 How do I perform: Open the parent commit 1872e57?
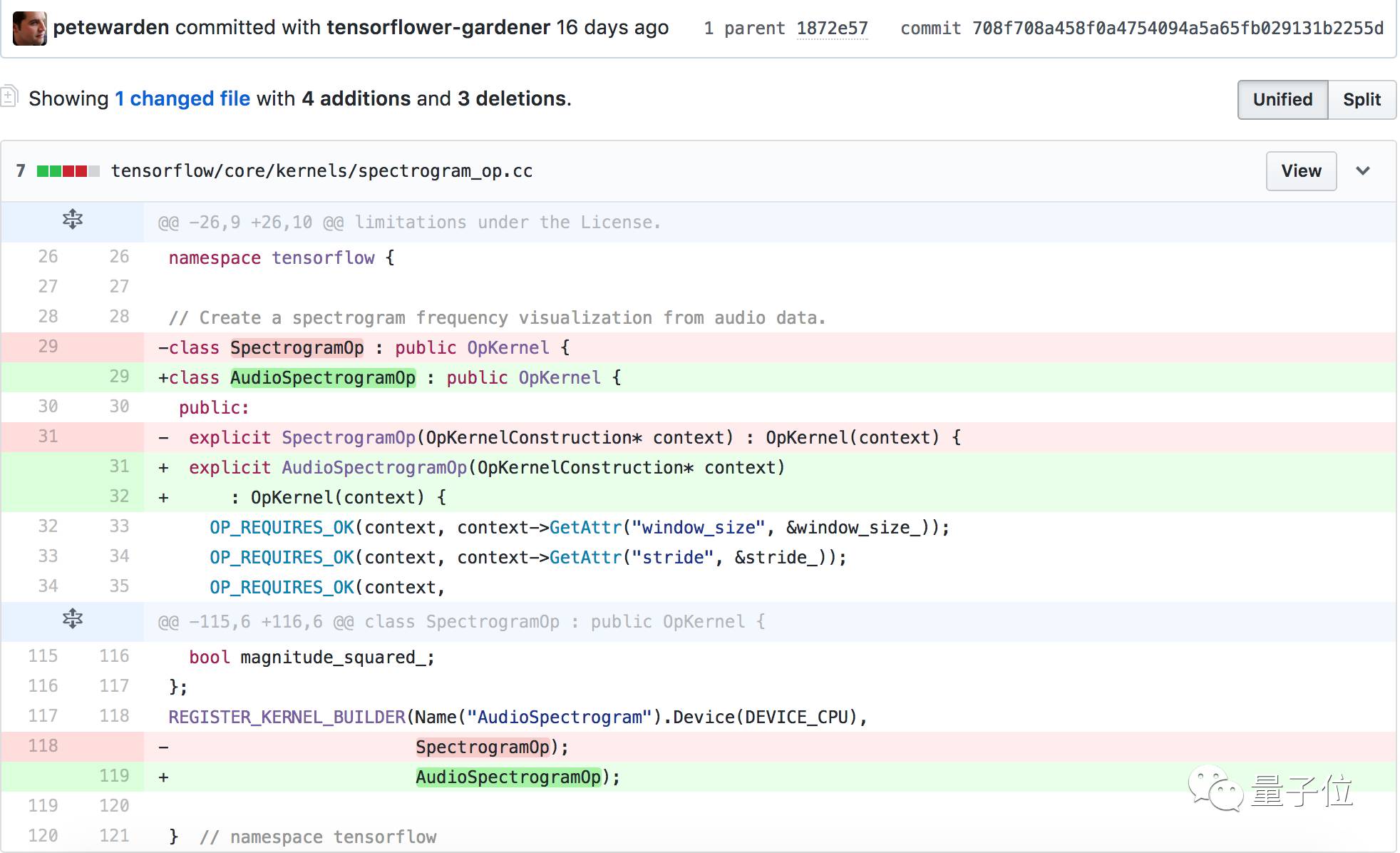[831, 29]
